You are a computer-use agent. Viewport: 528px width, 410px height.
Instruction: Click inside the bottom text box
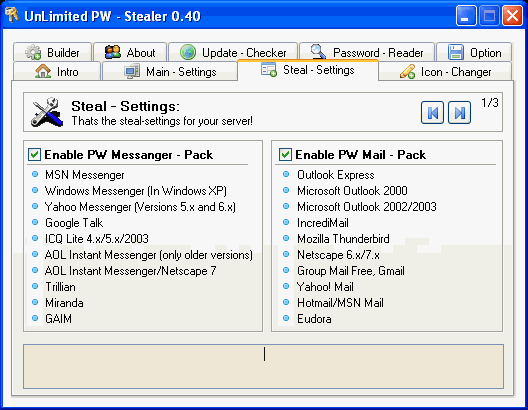263,366
